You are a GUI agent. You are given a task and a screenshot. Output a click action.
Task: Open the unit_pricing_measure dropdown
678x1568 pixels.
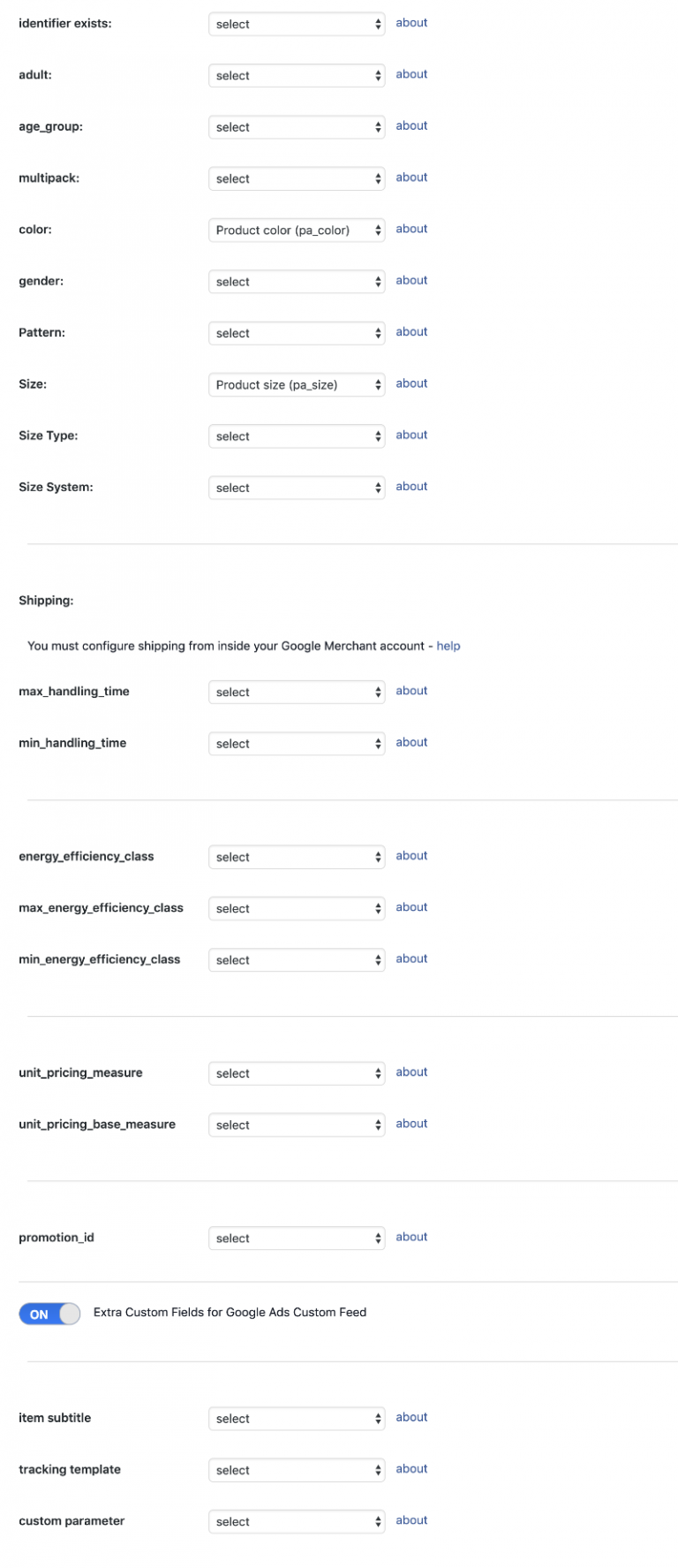point(297,1073)
